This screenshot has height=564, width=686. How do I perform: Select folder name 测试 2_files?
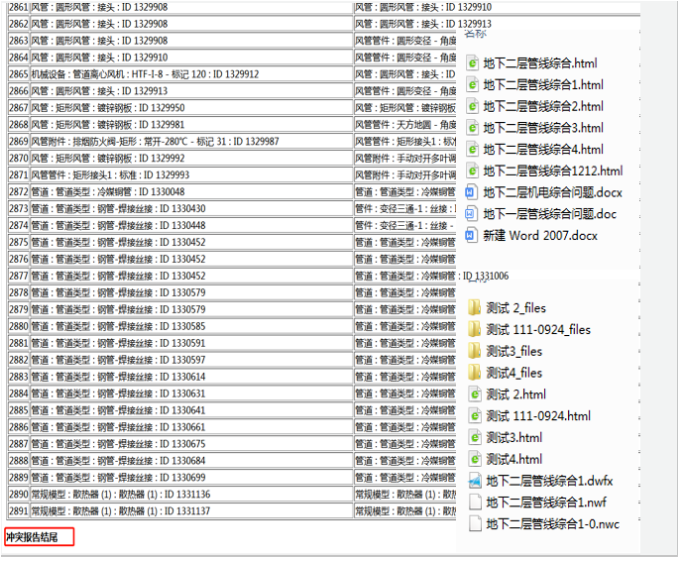pyautogui.click(x=516, y=308)
